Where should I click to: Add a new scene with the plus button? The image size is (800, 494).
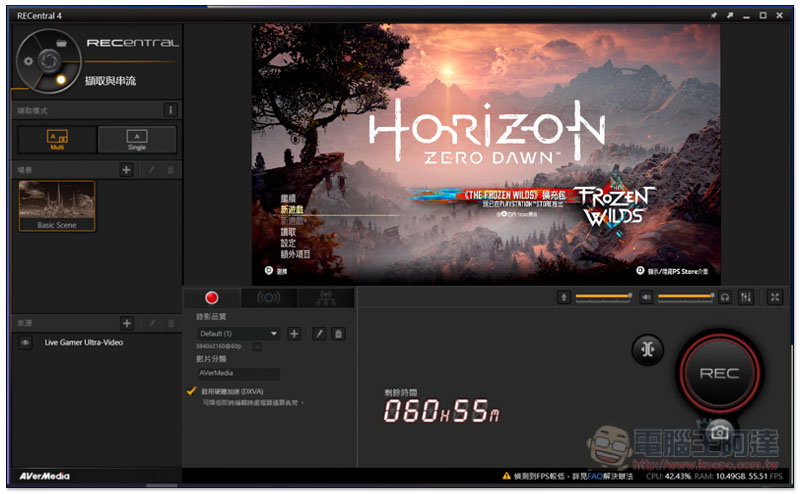coord(126,170)
